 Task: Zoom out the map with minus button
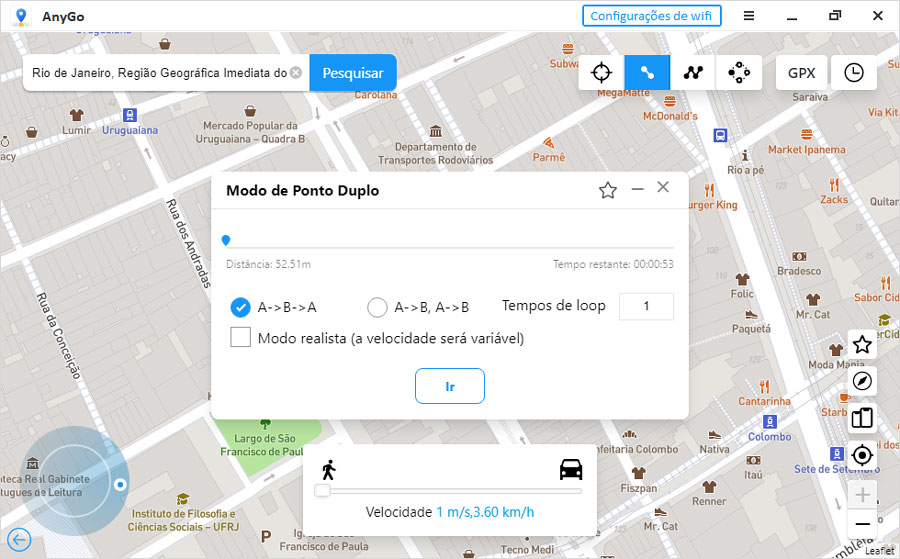(x=862, y=523)
